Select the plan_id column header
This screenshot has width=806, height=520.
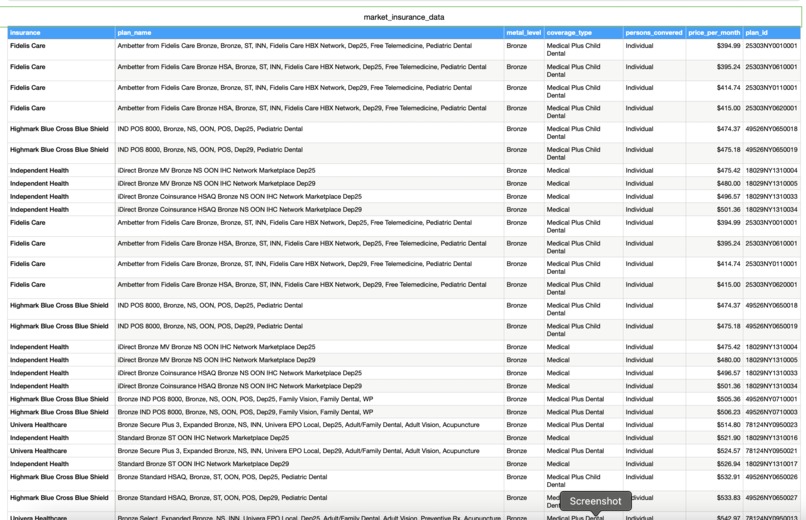pyautogui.click(x=771, y=32)
